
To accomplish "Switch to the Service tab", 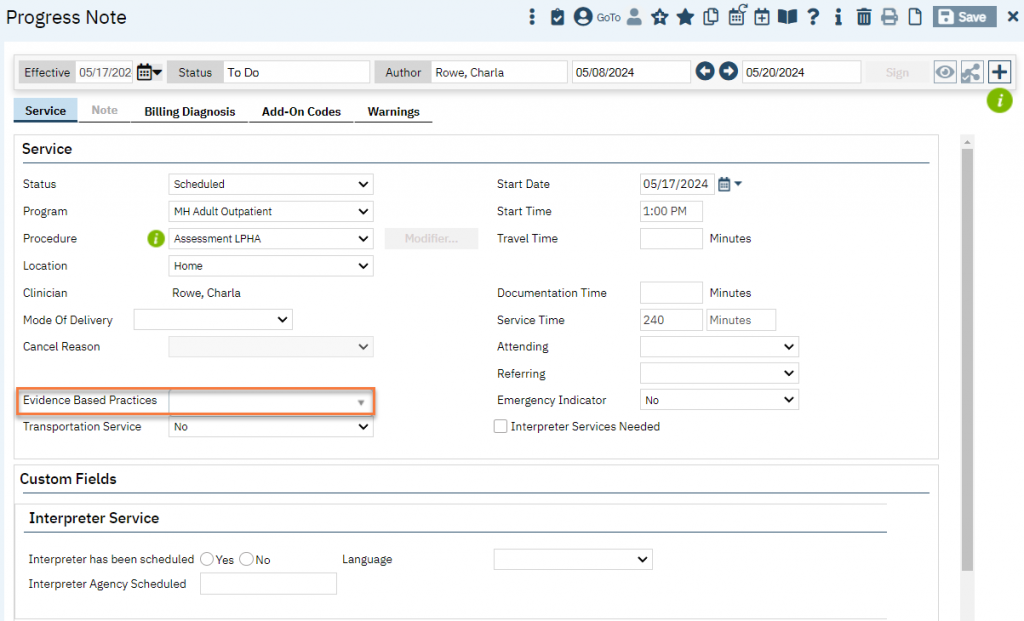I will tap(45, 110).
